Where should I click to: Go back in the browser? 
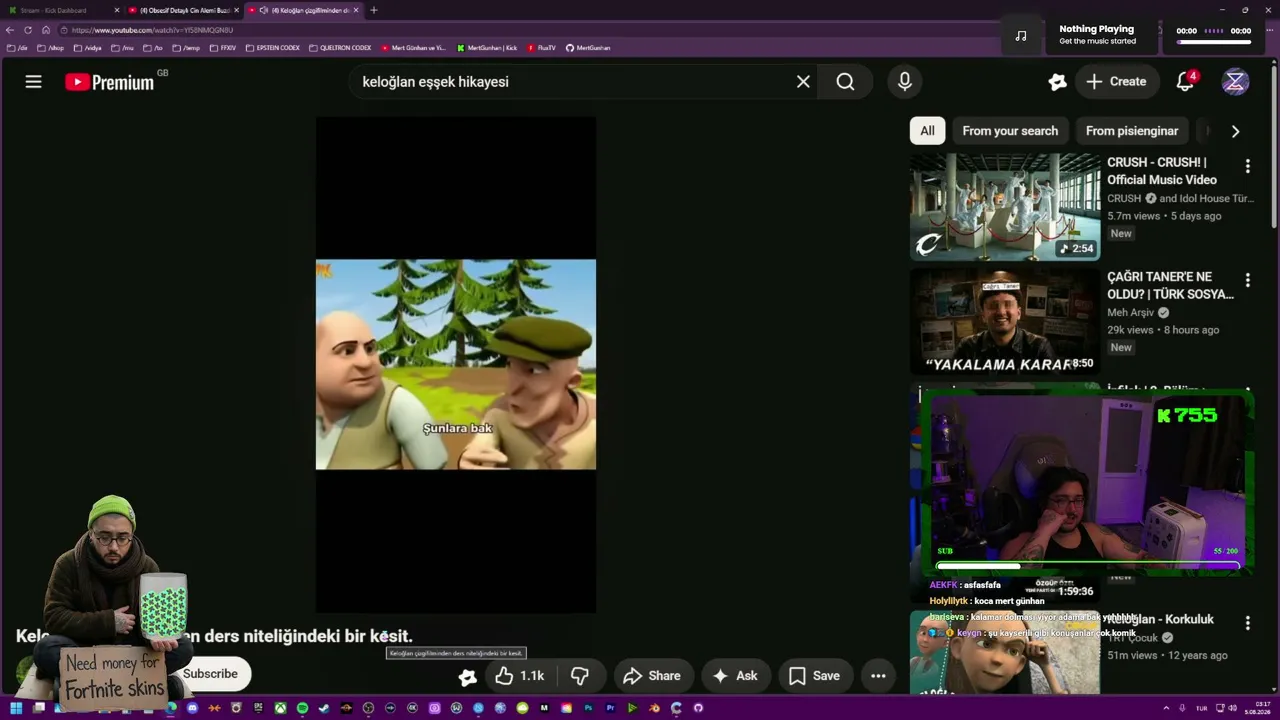tap(10, 30)
